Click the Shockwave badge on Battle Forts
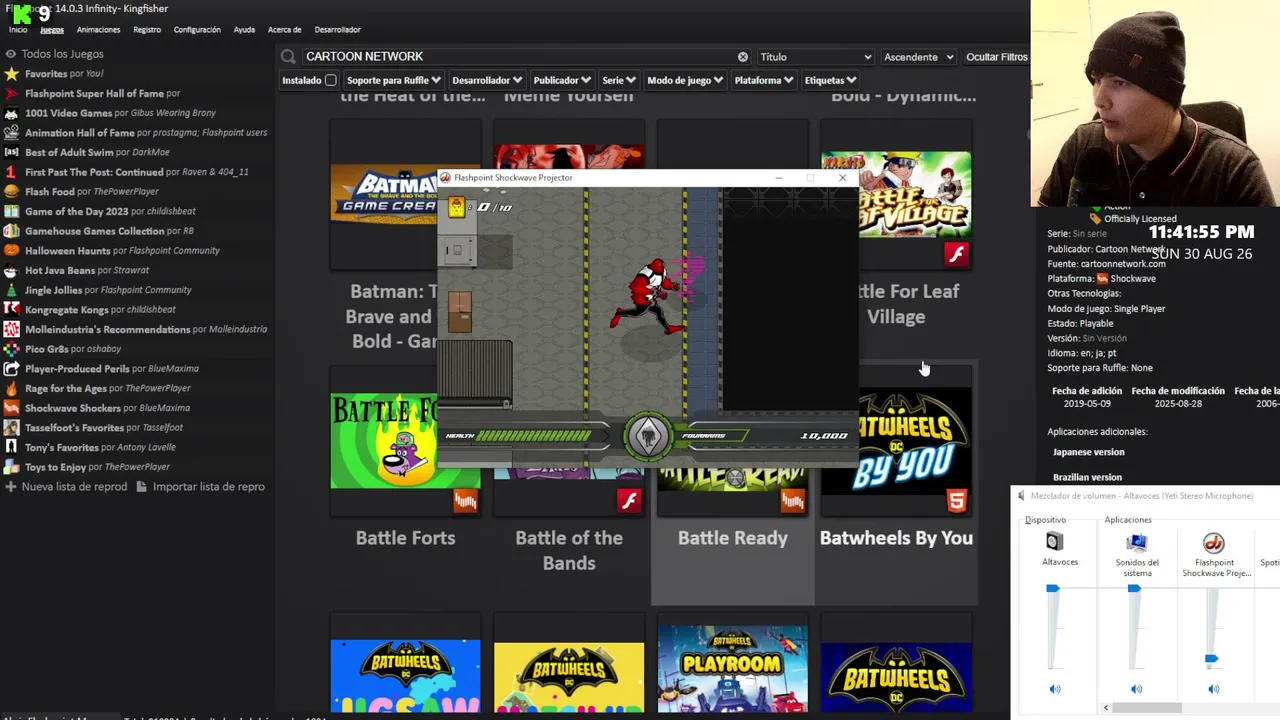 click(x=466, y=500)
